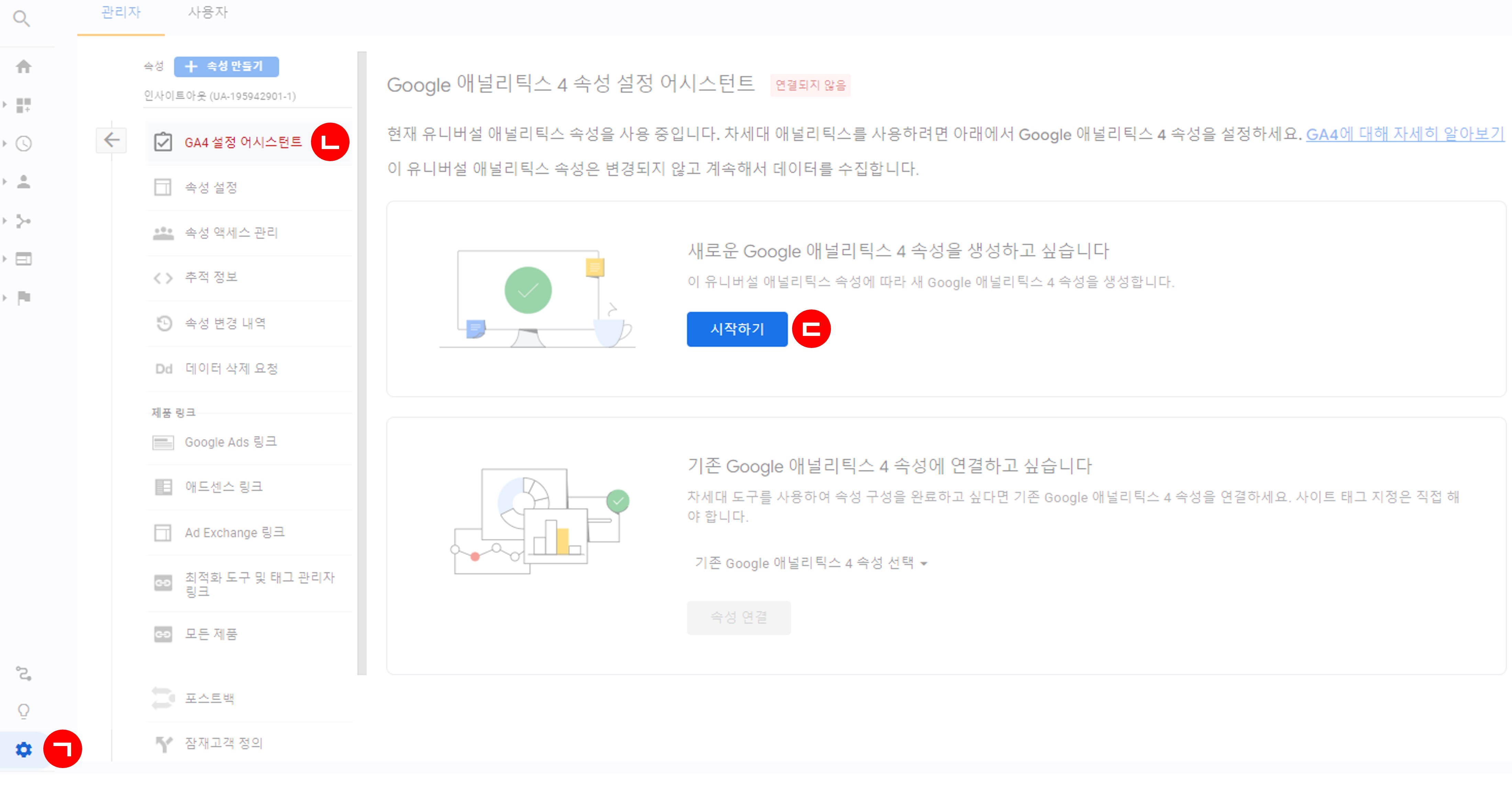The width and height of the screenshot is (1512, 812).
Task: Click the checklist icon beside GA4 설정 어시스턴트
Action: (163, 142)
